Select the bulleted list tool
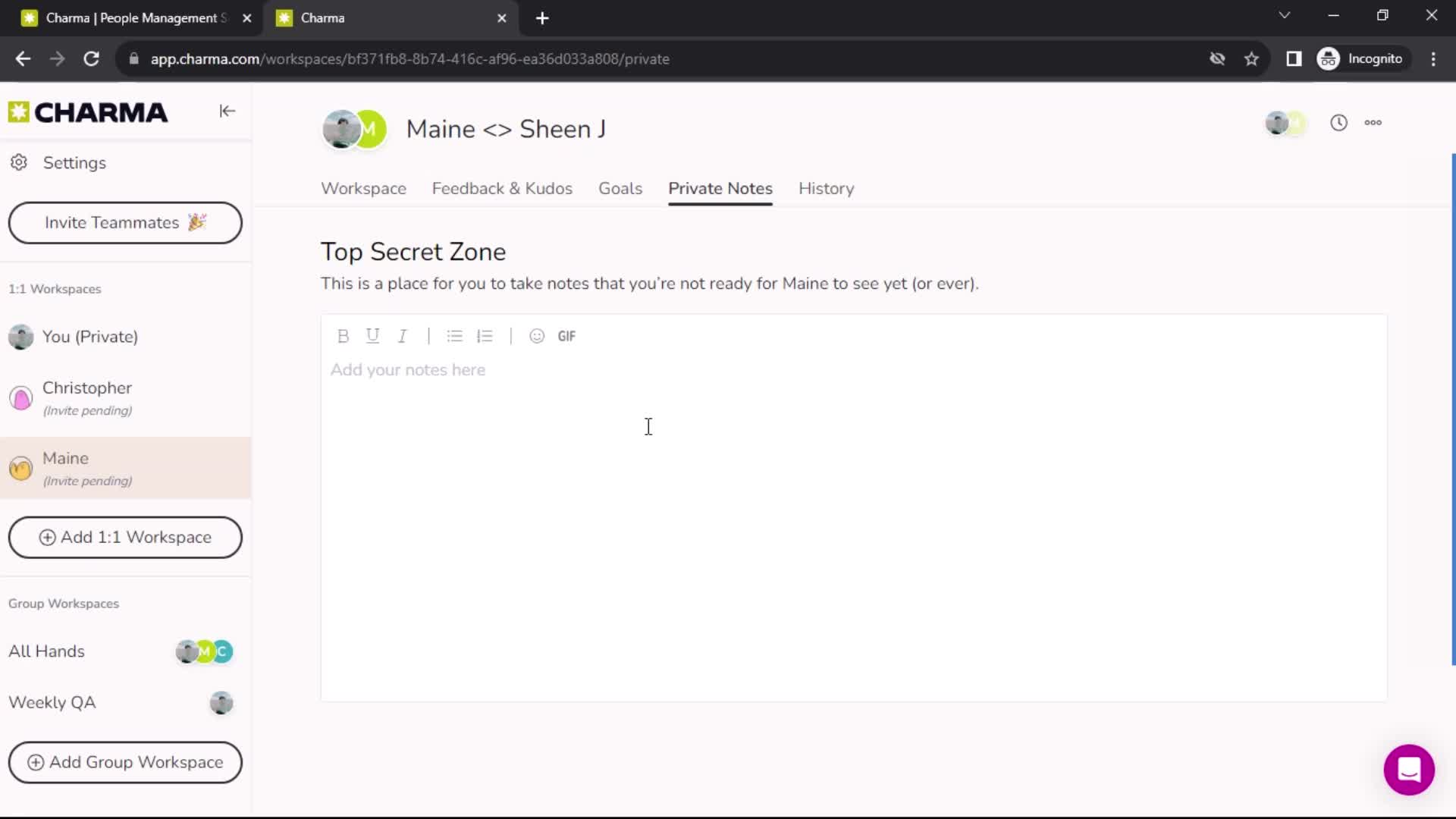Image resolution: width=1456 pixels, height=819 pixels. pyautogui.click(x=455, y=336)
